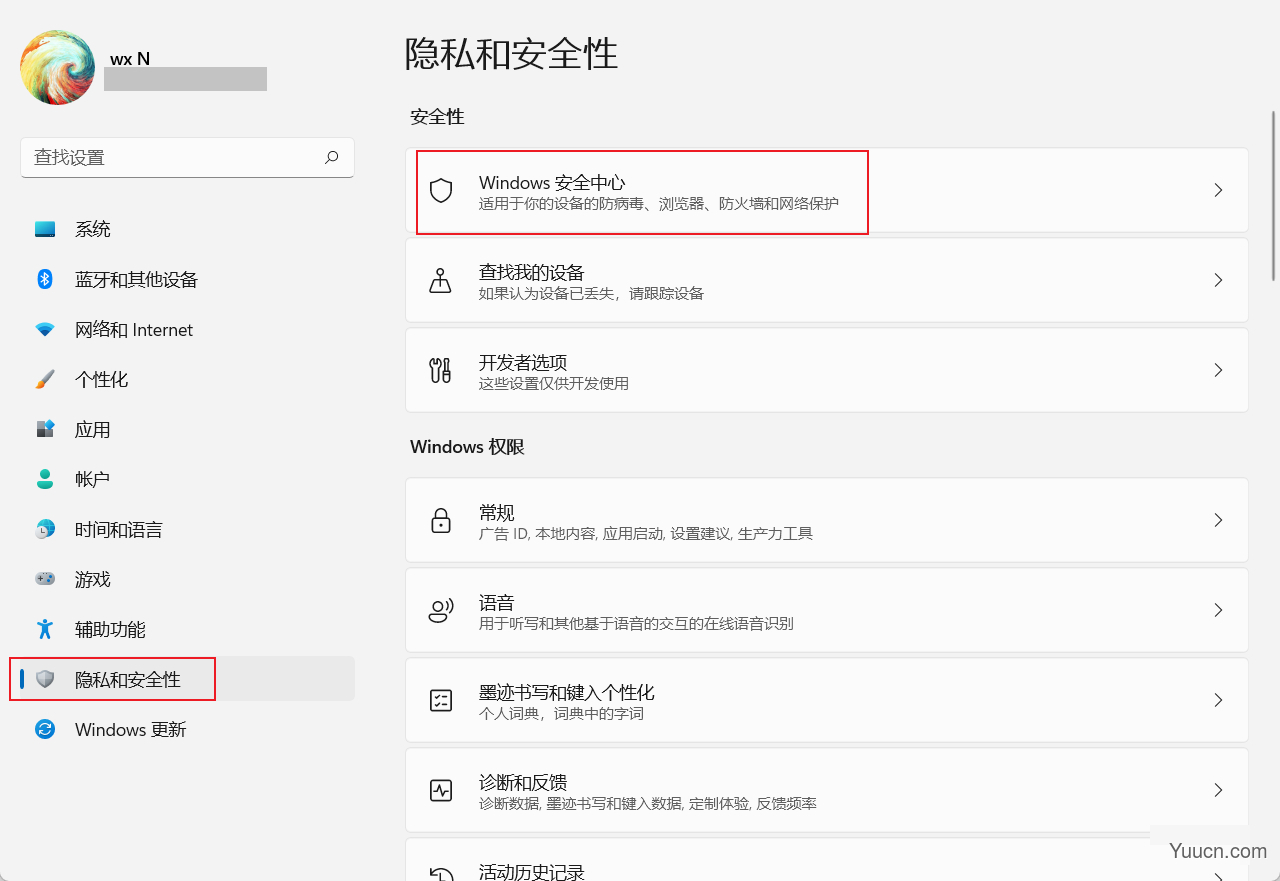Open 活动历史记录 title
Screen dimensions: 1280x881
532,872
